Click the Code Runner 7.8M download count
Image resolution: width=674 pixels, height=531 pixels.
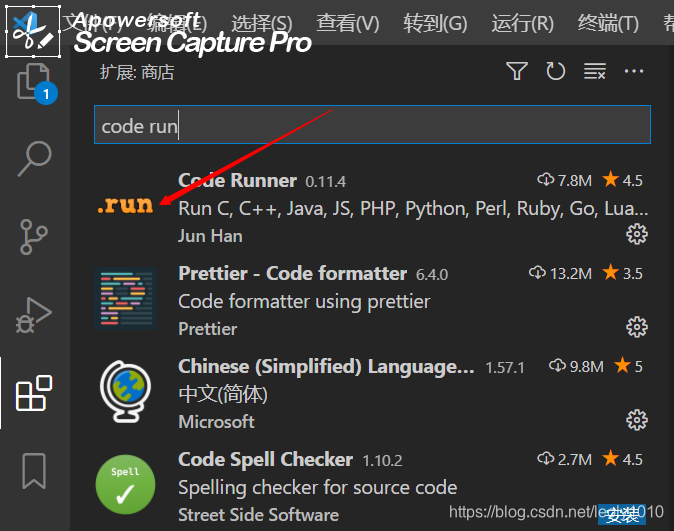click(564, 180)
